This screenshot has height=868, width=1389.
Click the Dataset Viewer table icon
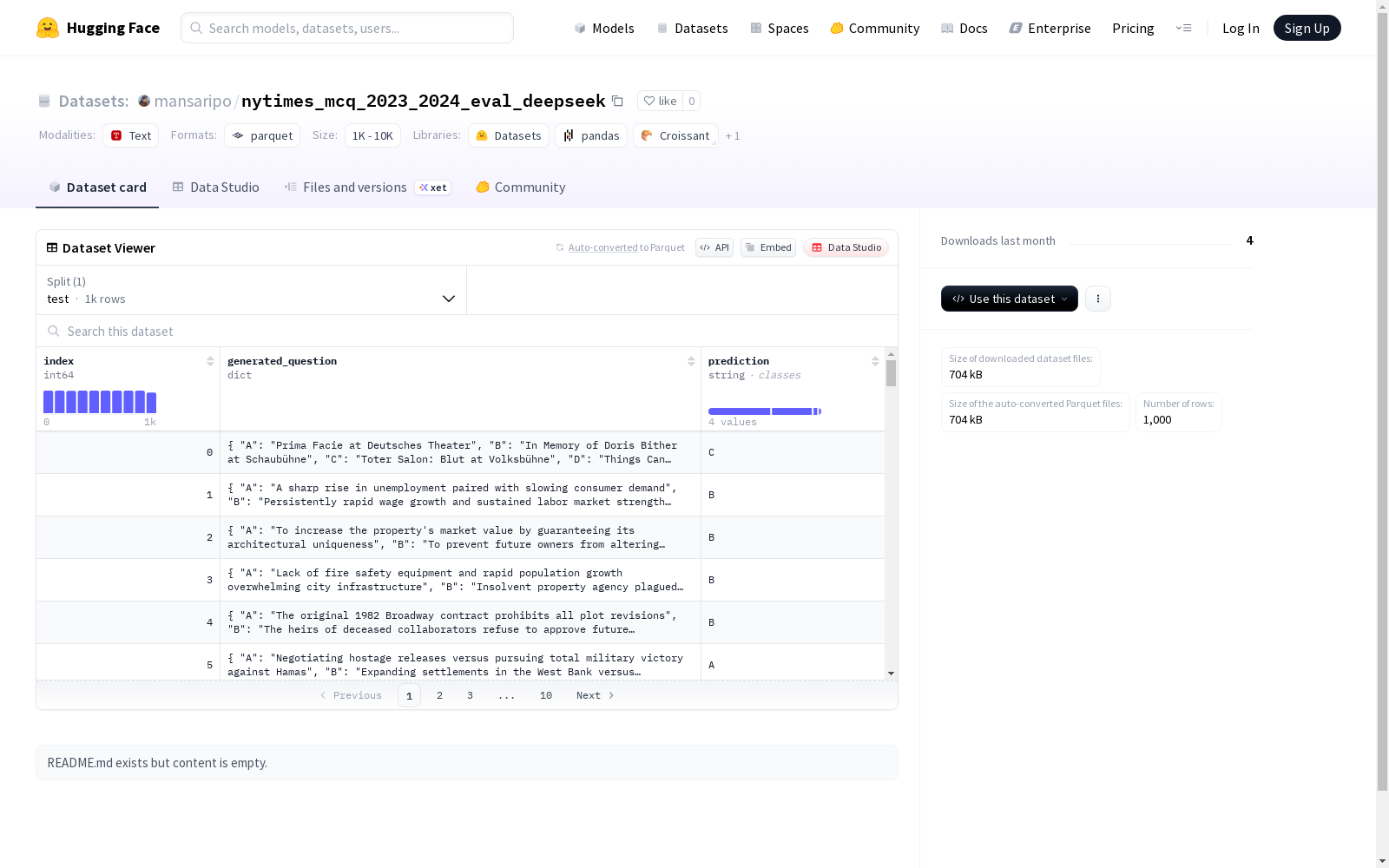click(x=52, y=247)
